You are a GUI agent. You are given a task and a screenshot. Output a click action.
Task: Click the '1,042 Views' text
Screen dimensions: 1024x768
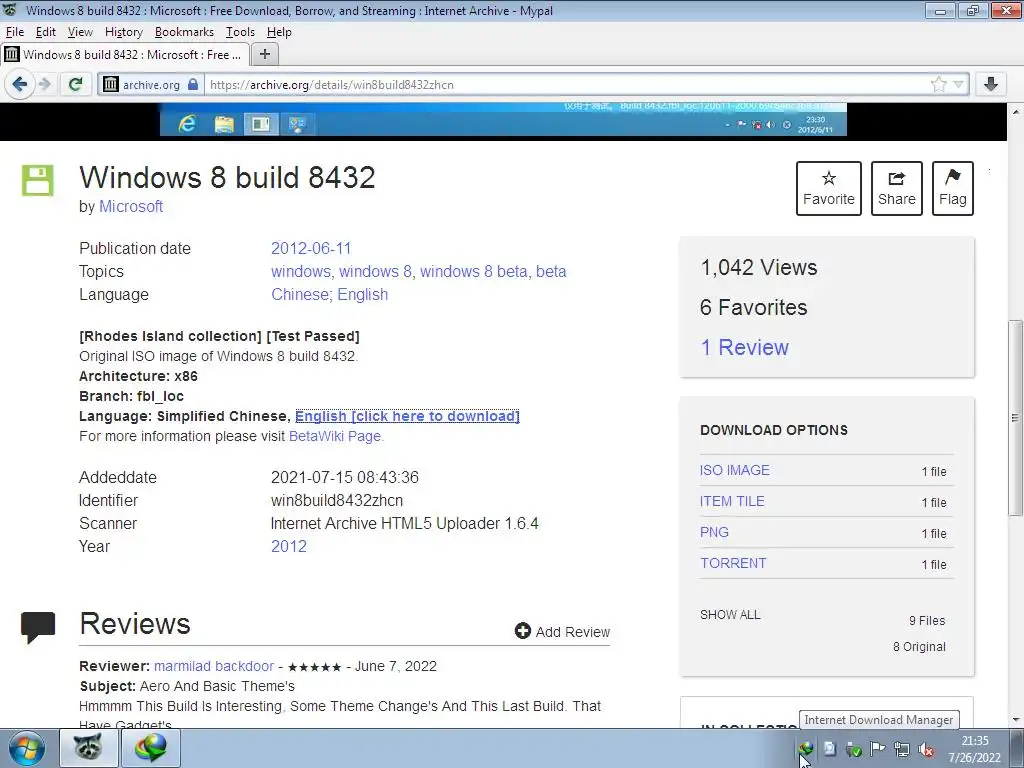759,267
